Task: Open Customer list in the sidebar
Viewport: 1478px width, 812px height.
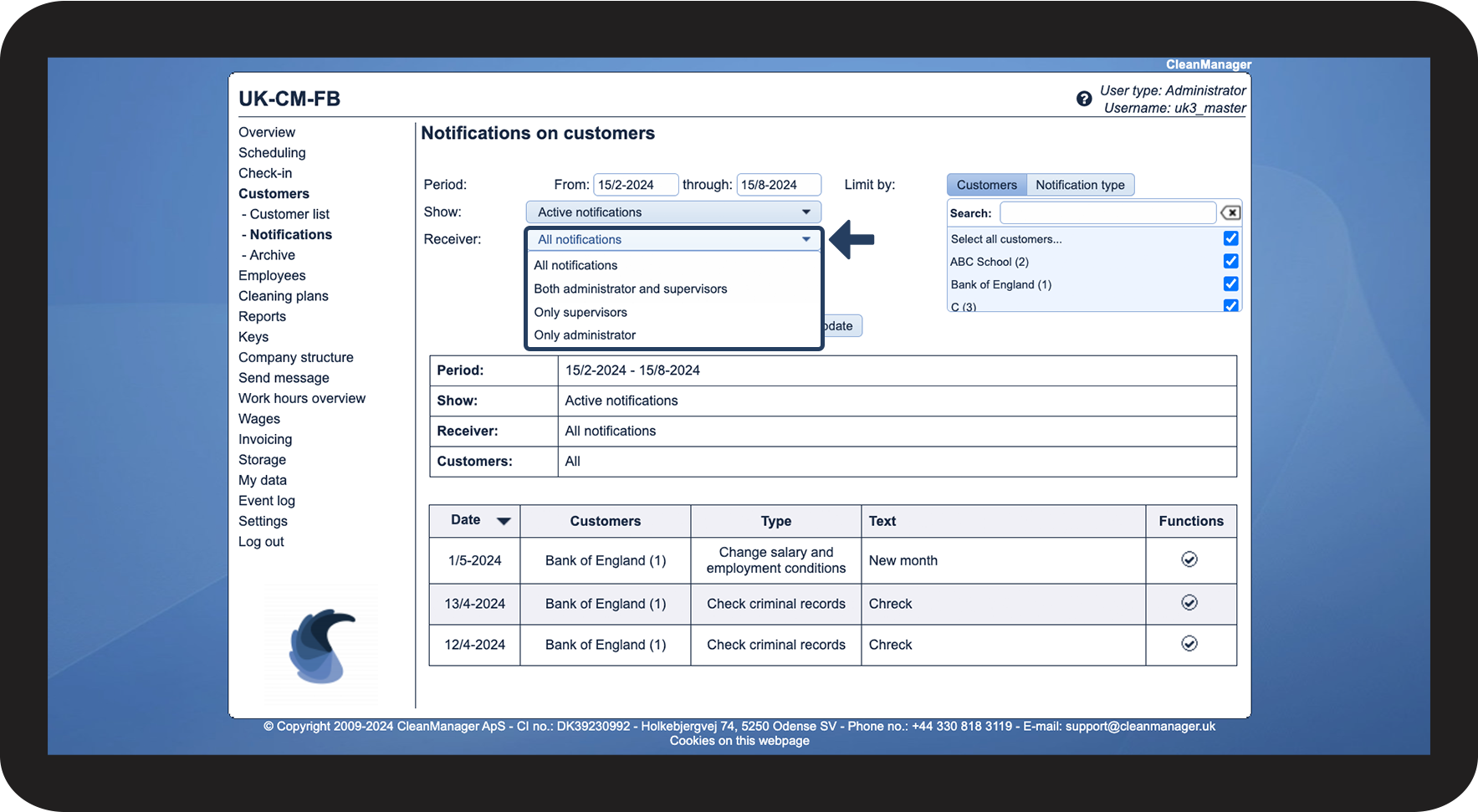Action: [x=289, y=214]
